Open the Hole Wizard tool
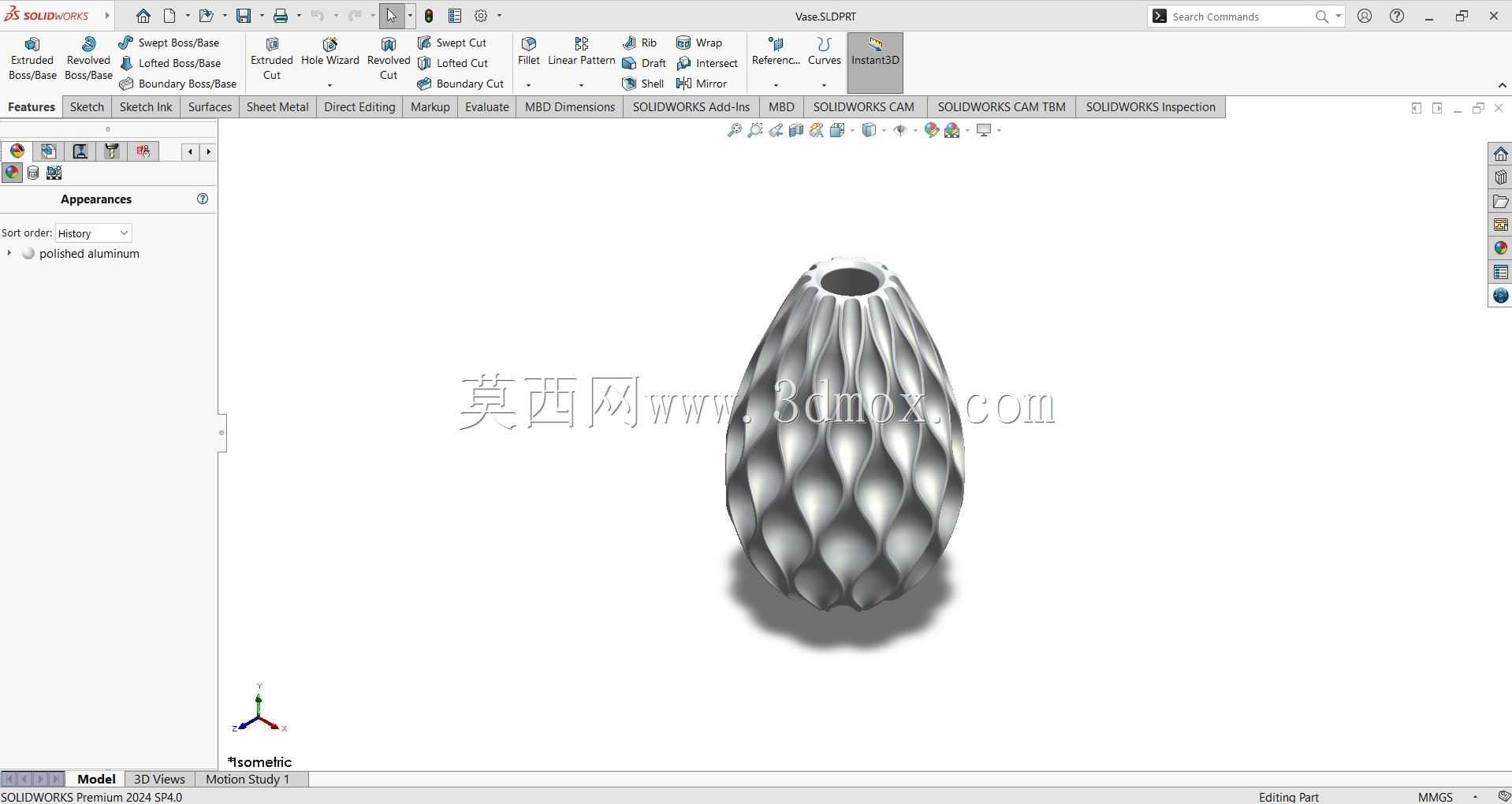Screen dimensions: 1512x804 pos(330,52)
